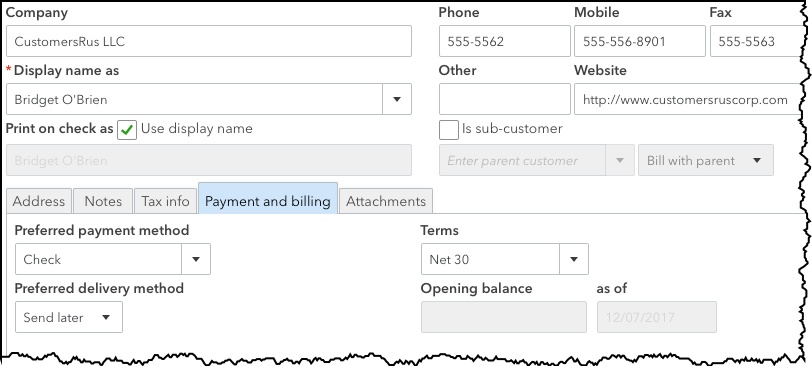This screenshot has width=812, height=366.
Task: Click the Display name field with Bridget O'Brien
Action: pos(194,99)
